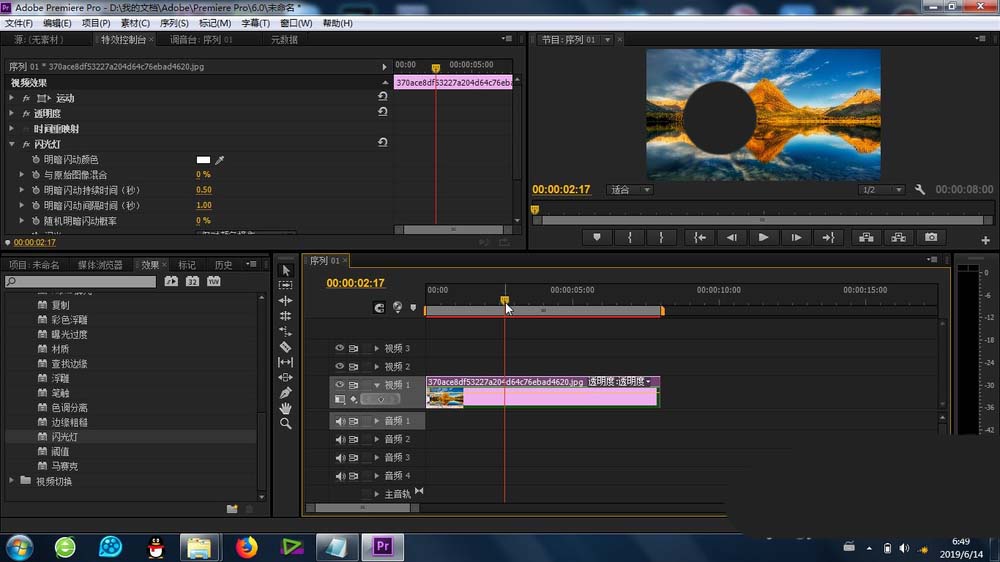
Task: Expand the Motion effect properties
Action: (11, 98)
